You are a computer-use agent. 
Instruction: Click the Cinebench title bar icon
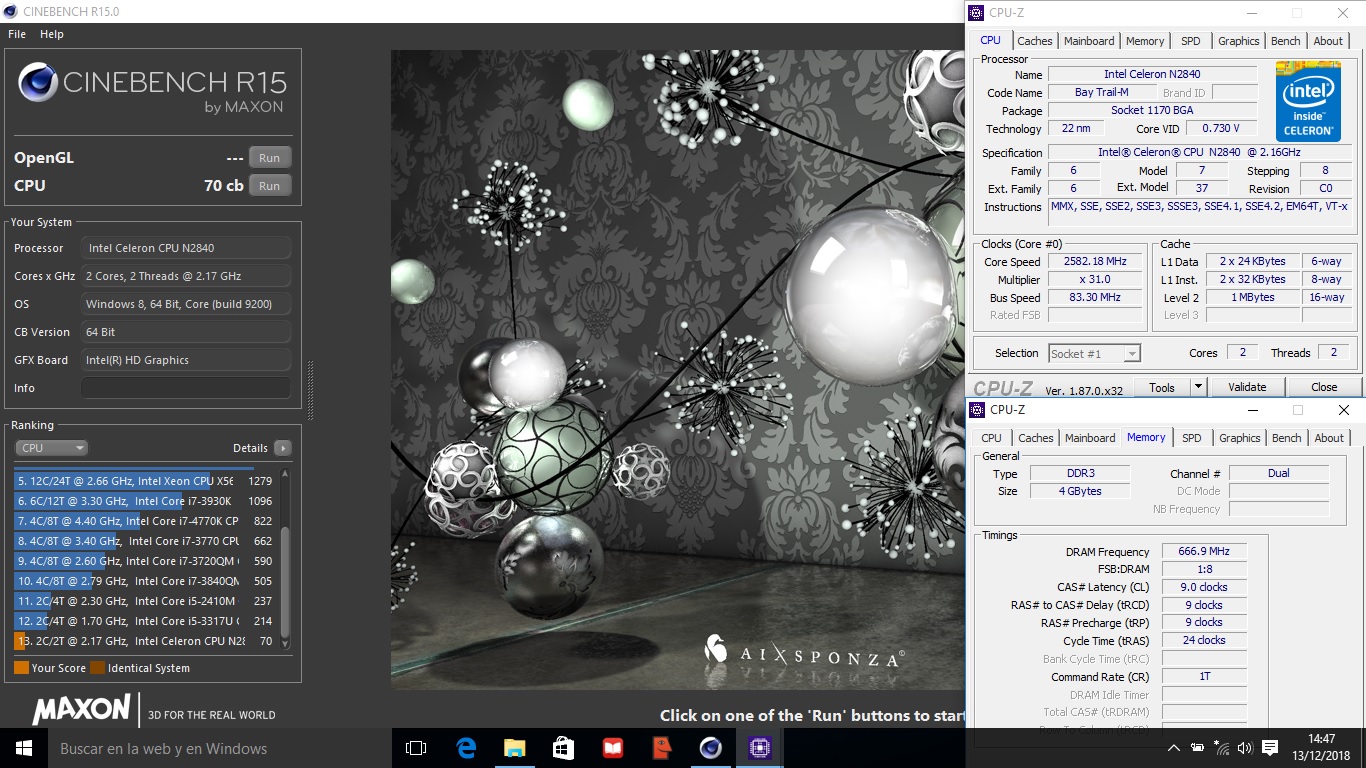(11, 13)
